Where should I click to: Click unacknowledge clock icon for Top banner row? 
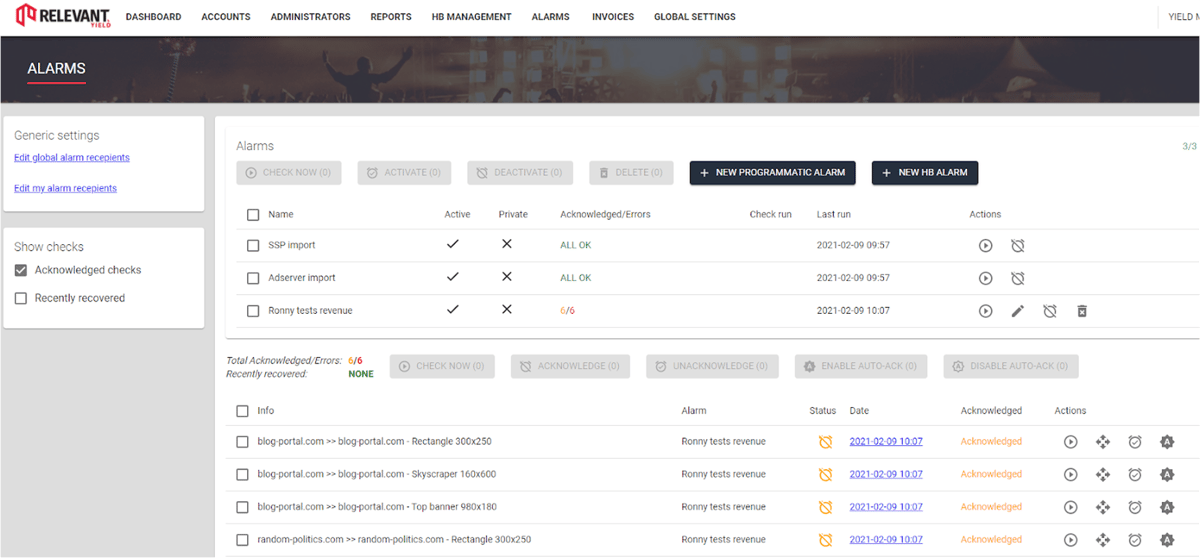[x=1134, y=507]
